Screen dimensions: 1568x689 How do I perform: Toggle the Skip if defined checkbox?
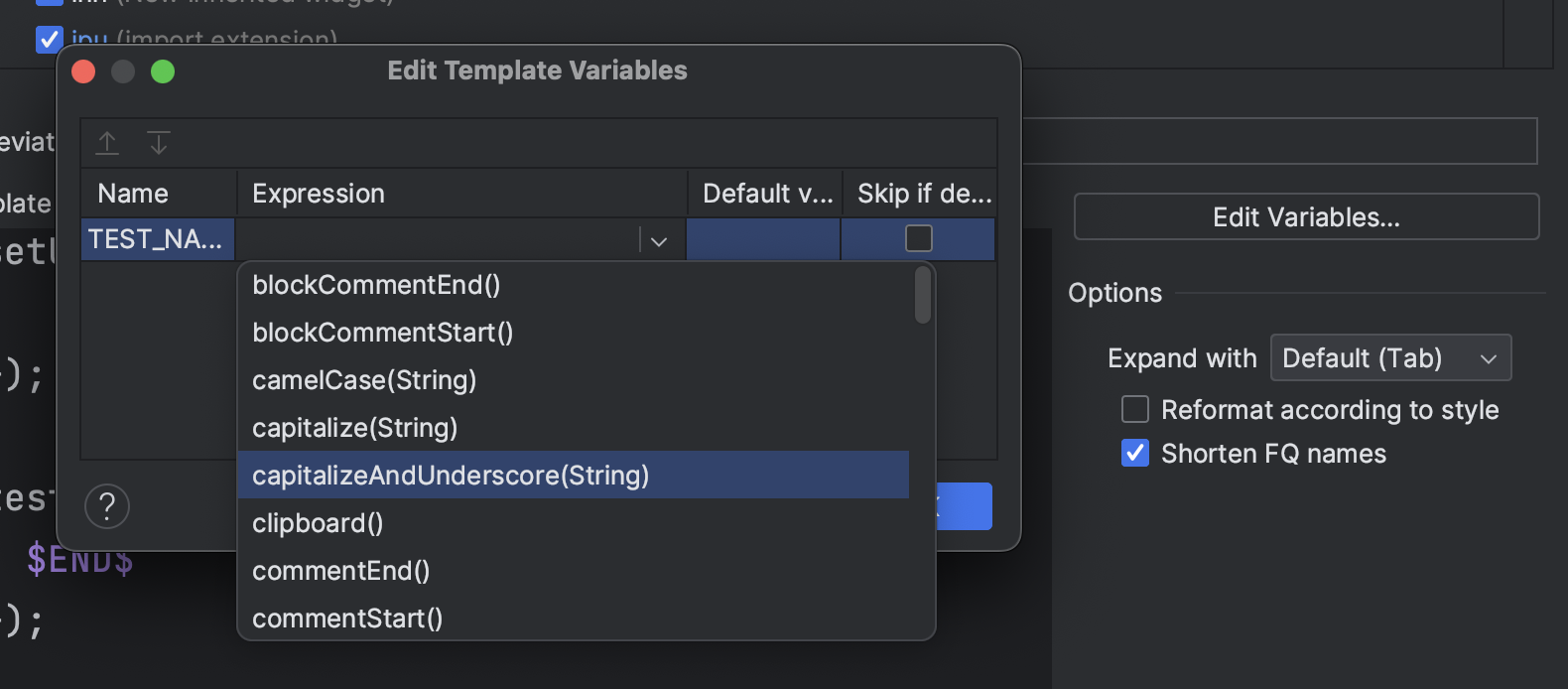pos(919,238)
